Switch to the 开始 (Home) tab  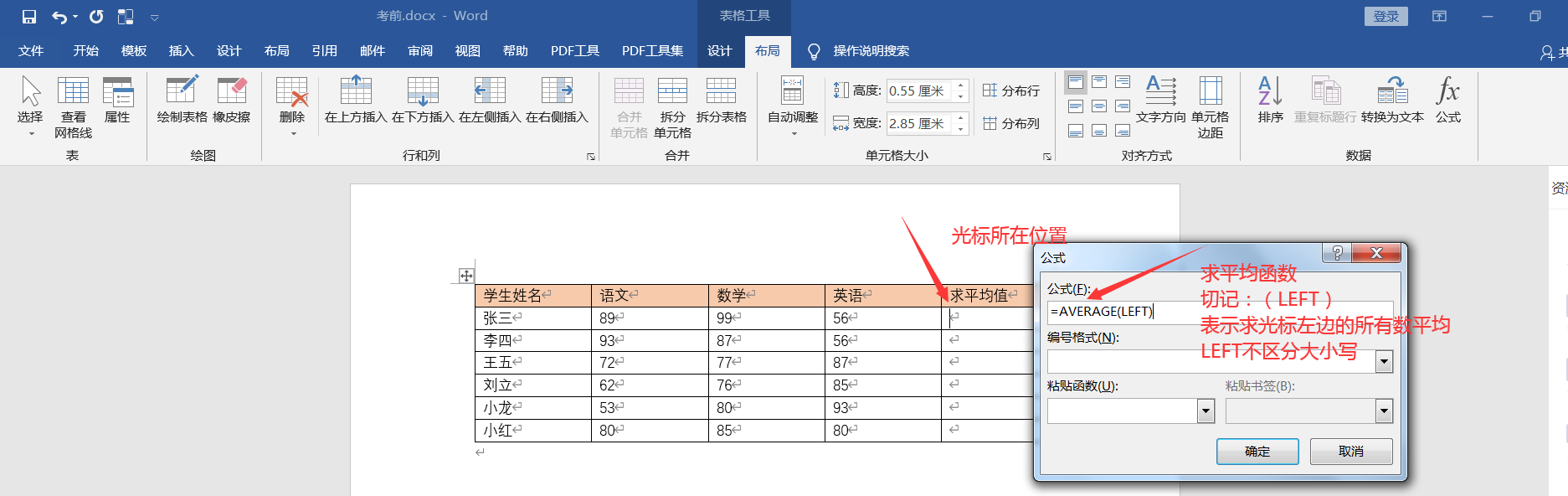tap(86, 51)
